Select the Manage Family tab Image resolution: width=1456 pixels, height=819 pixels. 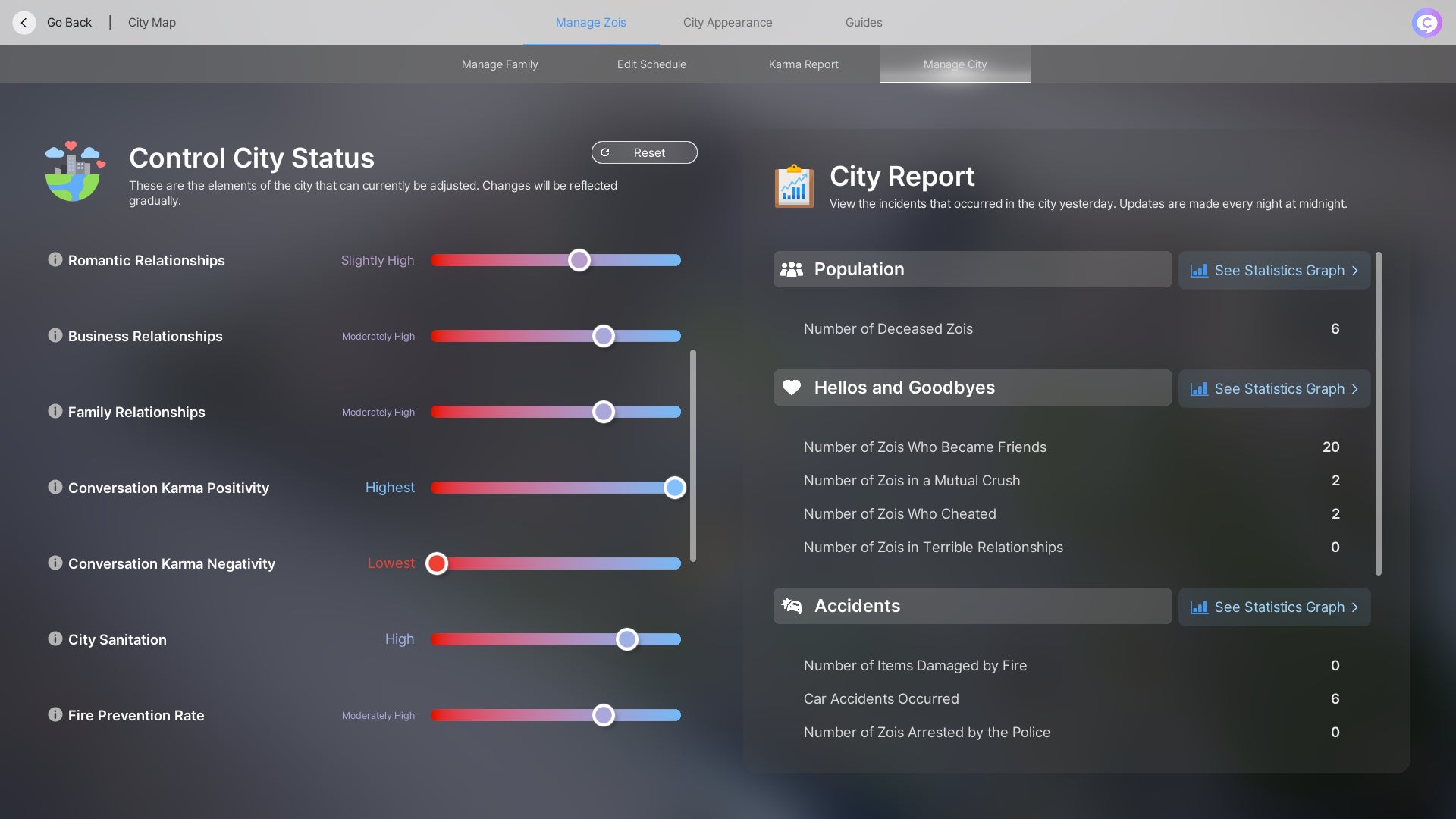(x=499, y=64)
